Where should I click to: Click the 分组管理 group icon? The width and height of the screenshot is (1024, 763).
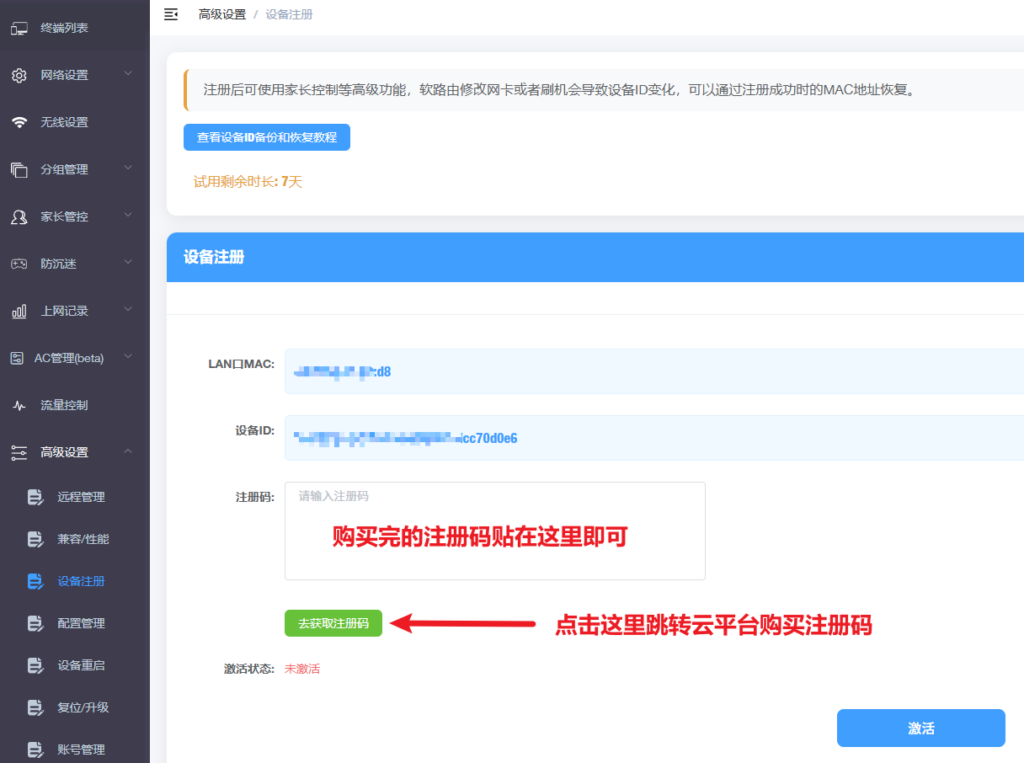click(19, 170)
